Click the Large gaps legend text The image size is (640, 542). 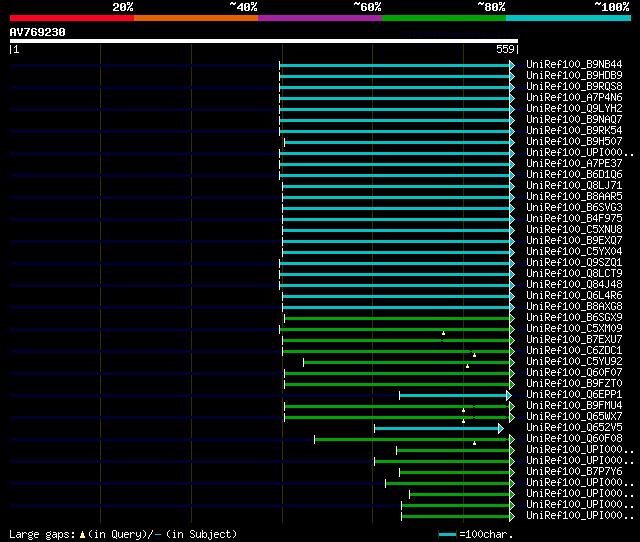point(42,534)
